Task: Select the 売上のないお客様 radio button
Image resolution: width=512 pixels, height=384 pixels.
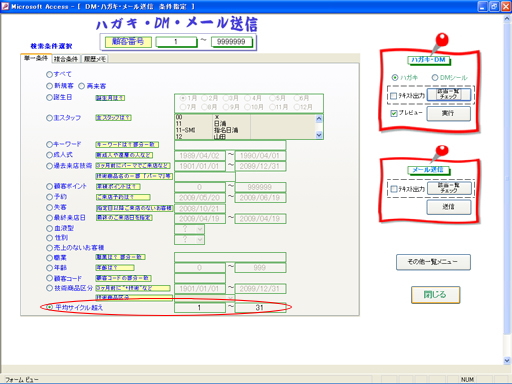Action: click(49, 248)
